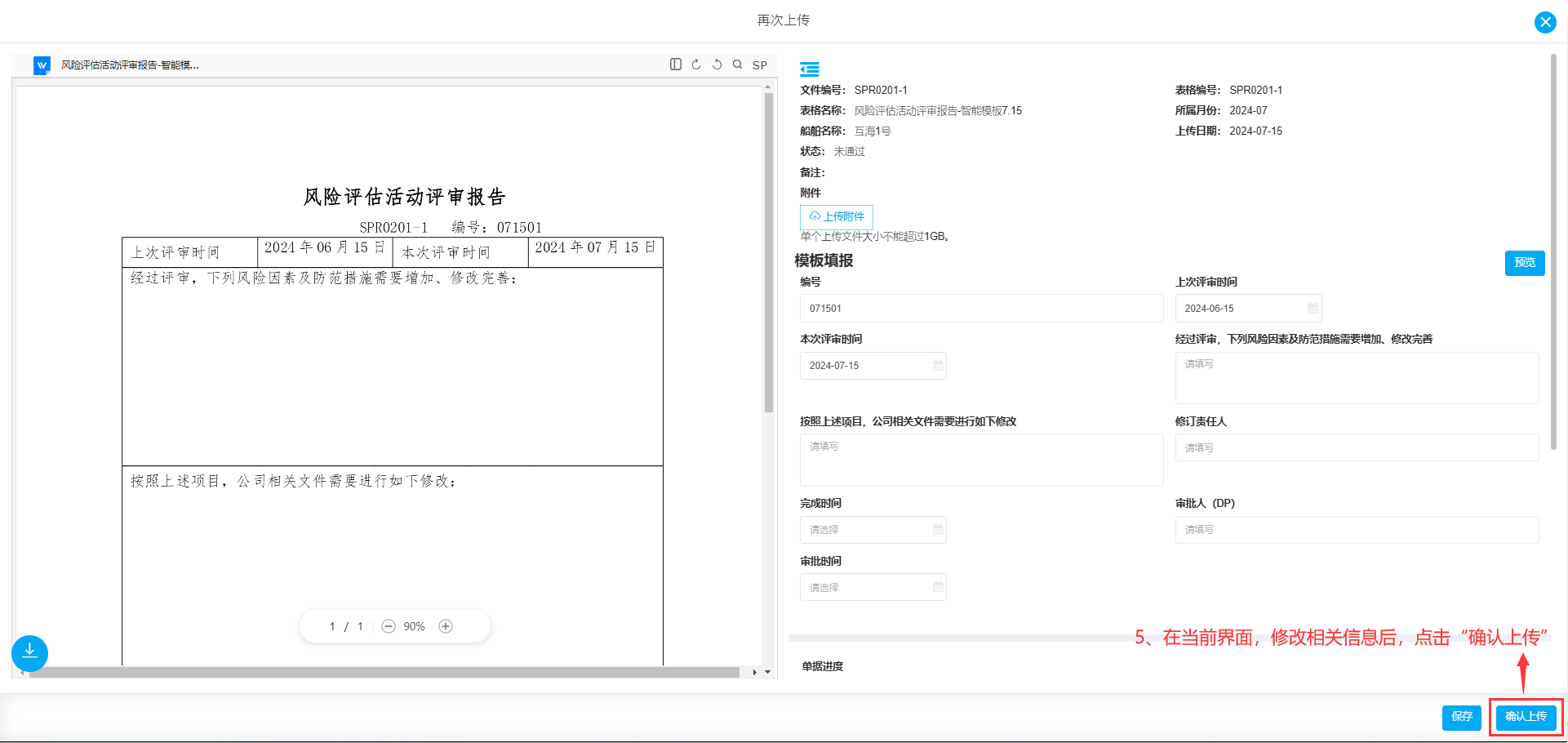
Task: Click the SP label in viewer toolbar
Action: 760,65
